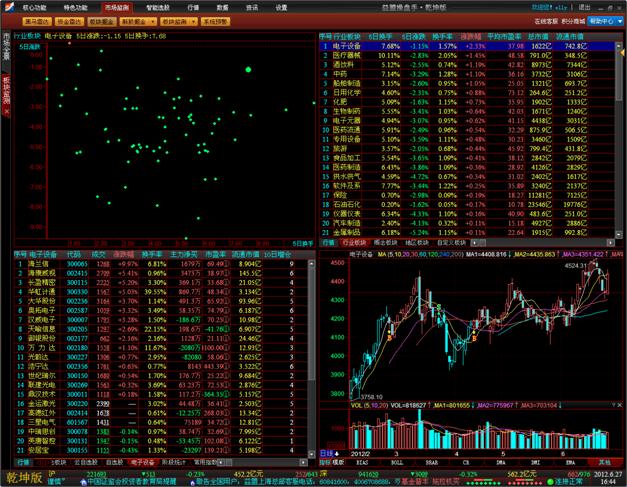Open the 积分商城 link
Screen dimensions: 627x487
click(x=573, y=21)
